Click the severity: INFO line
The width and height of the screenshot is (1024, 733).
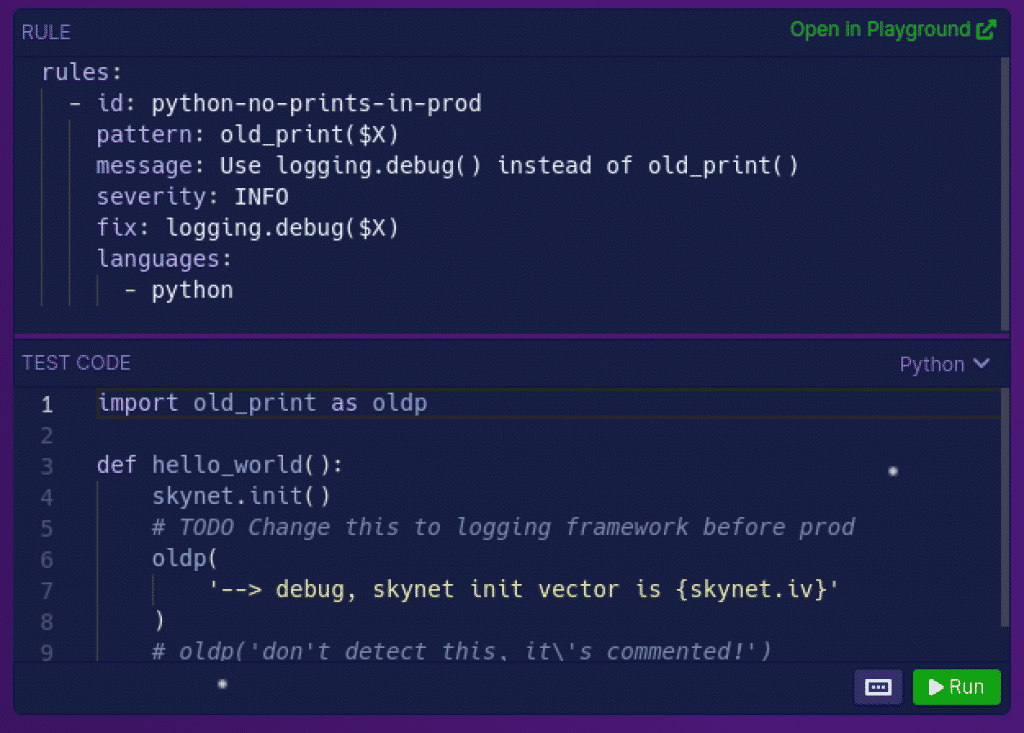point(193,197)
